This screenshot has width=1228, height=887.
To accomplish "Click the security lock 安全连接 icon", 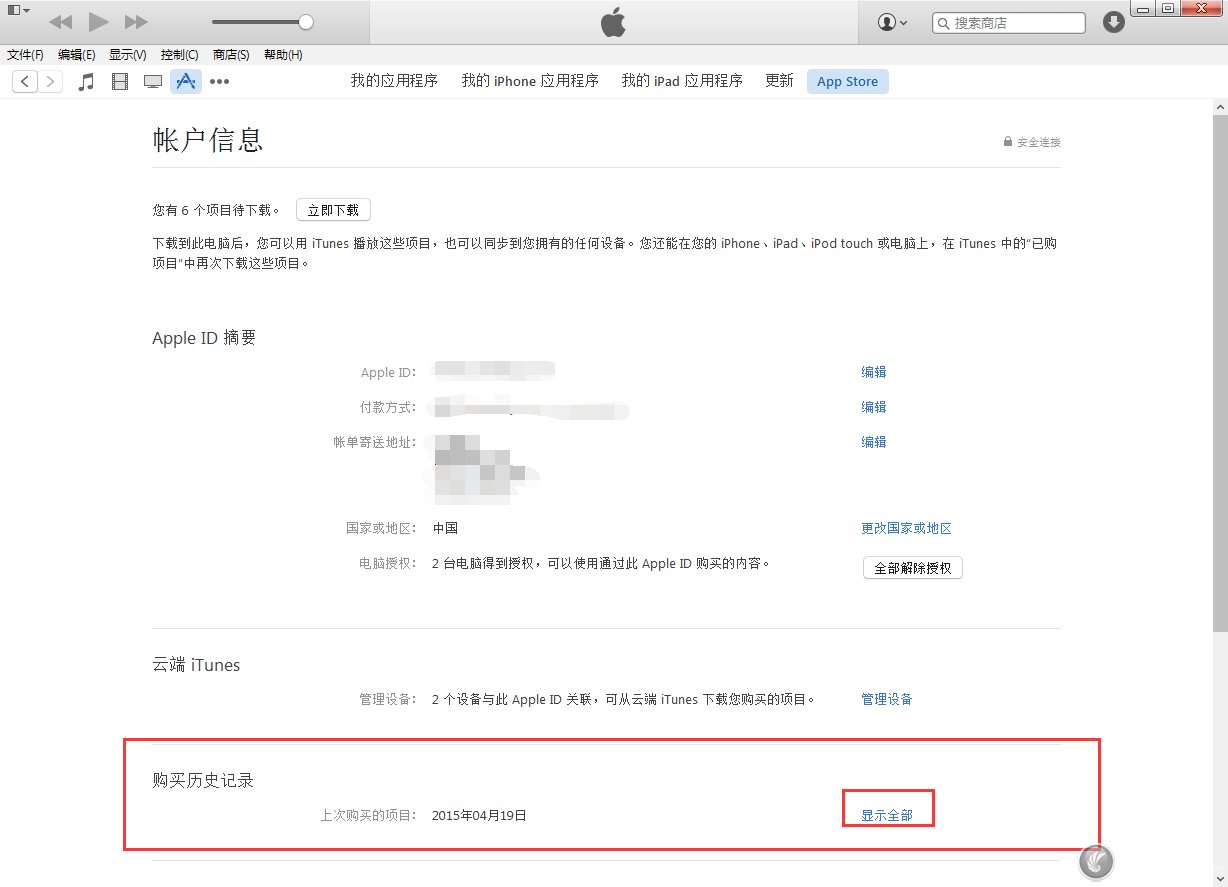I will (x=1007, y=142).
